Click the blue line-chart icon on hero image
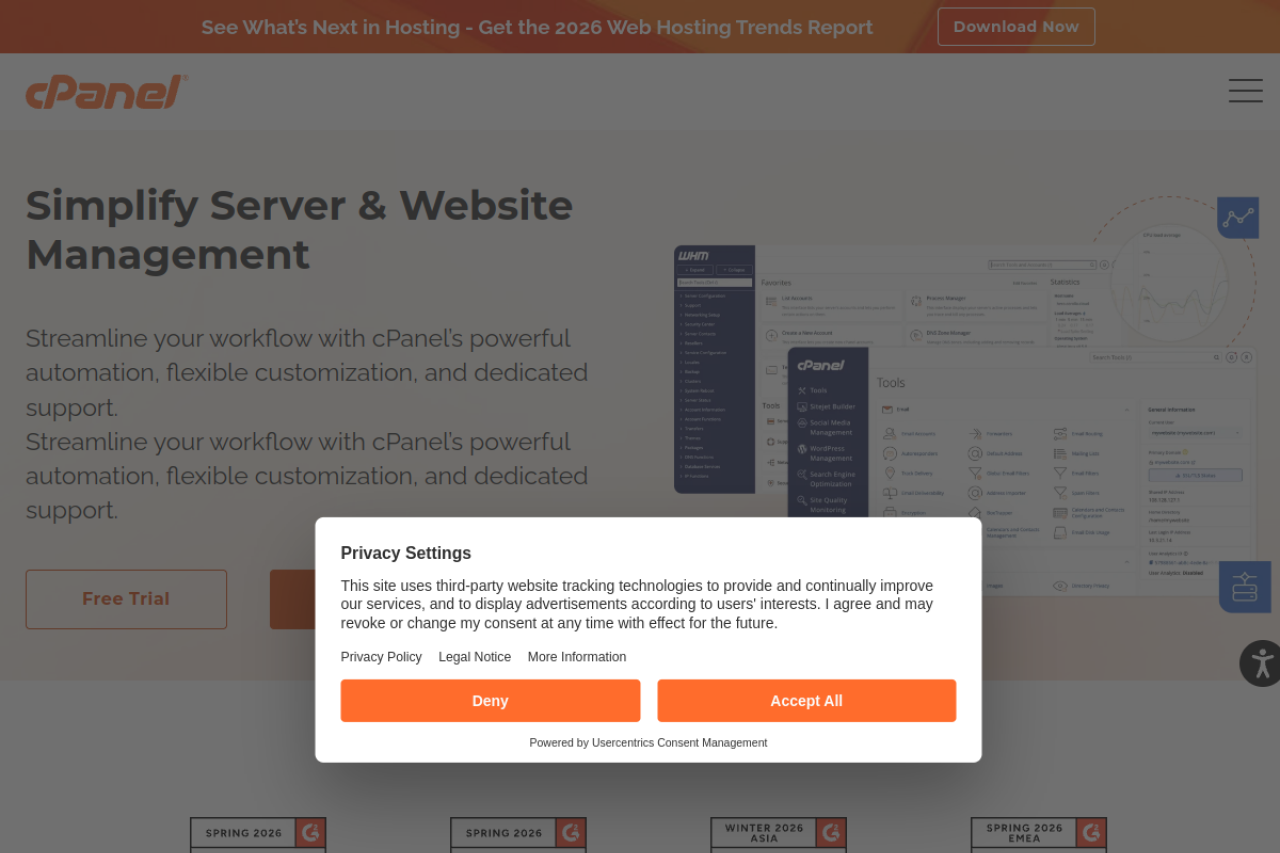The image size is (1280, 853). [x=1238, y=217]
